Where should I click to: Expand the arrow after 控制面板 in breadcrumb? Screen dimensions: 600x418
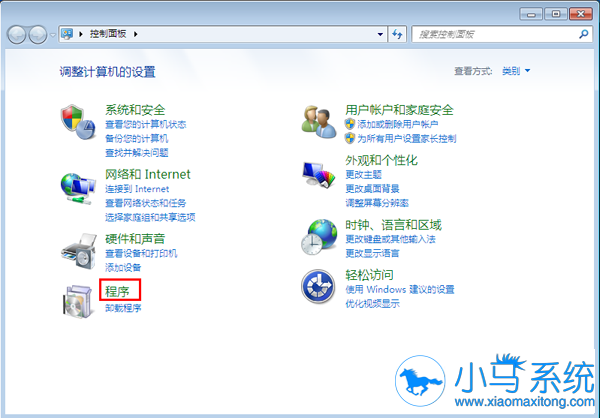click(135, 34)
